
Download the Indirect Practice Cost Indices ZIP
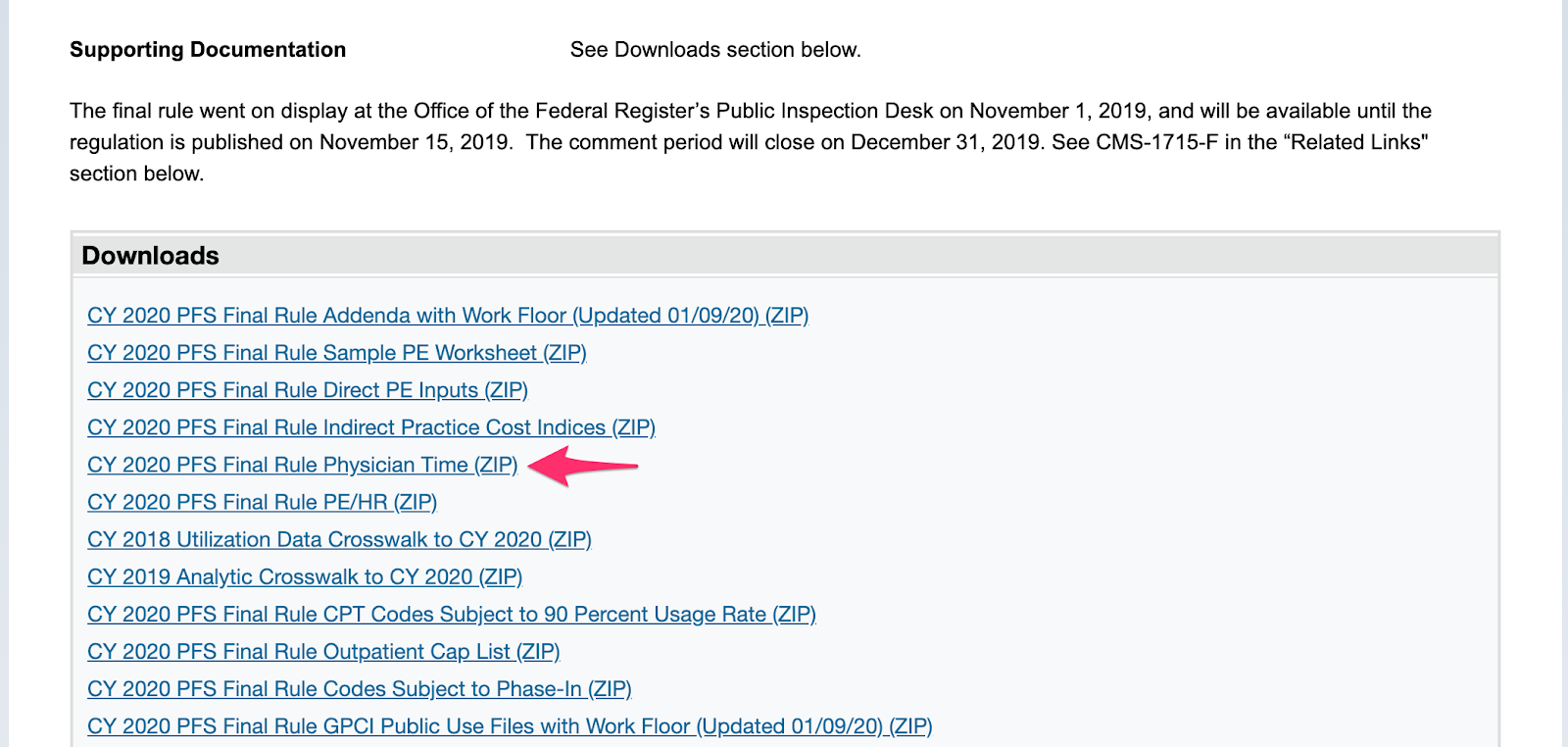(371, 427)
